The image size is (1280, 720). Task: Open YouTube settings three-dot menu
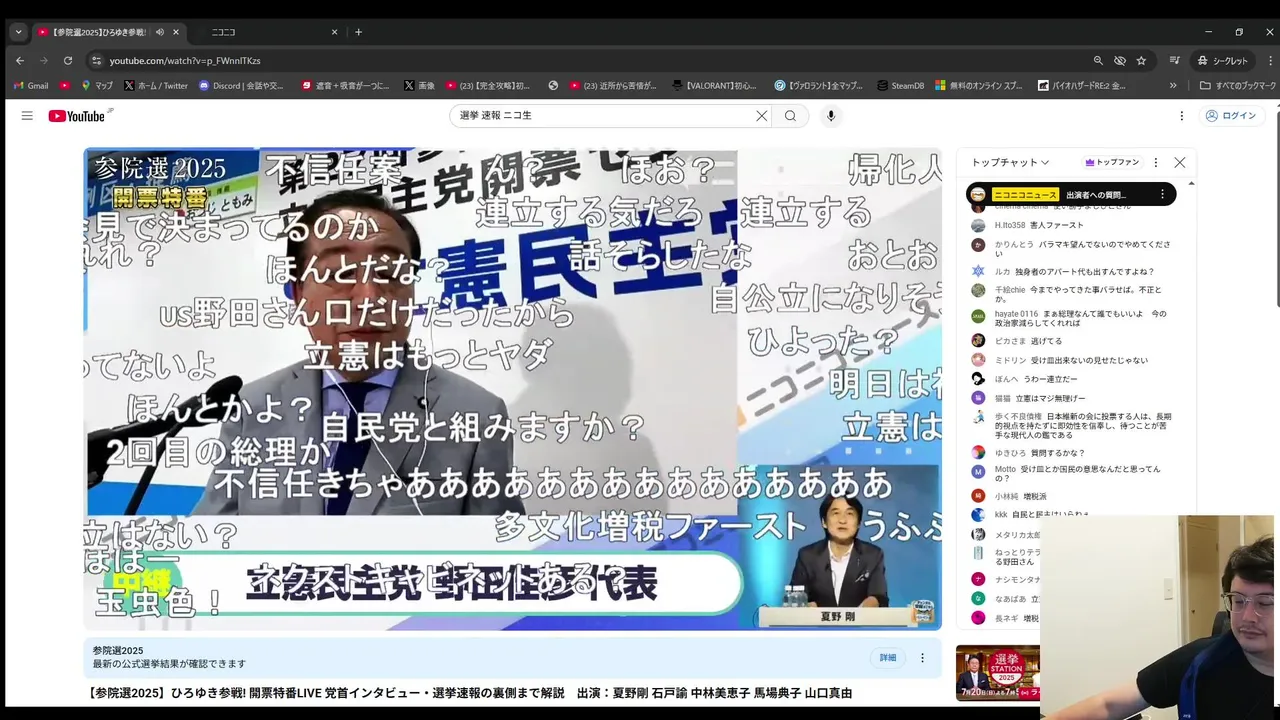click(x=1181, y=116)
